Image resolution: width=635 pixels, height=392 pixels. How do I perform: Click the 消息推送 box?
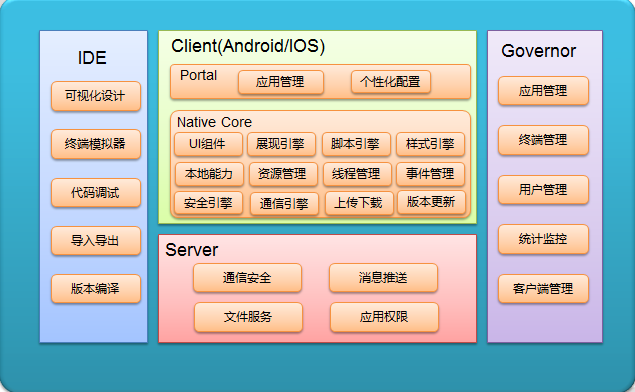point(384,278)
